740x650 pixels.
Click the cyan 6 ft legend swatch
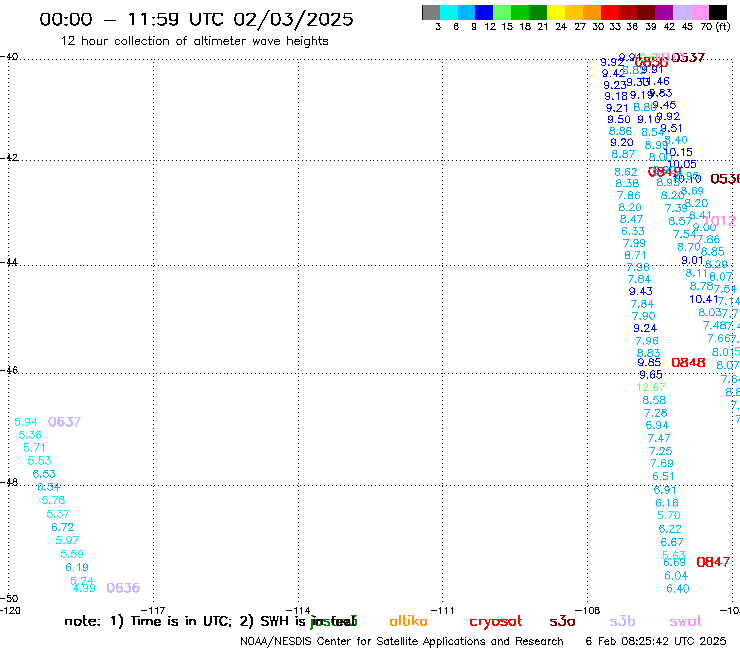pos(449,12)
